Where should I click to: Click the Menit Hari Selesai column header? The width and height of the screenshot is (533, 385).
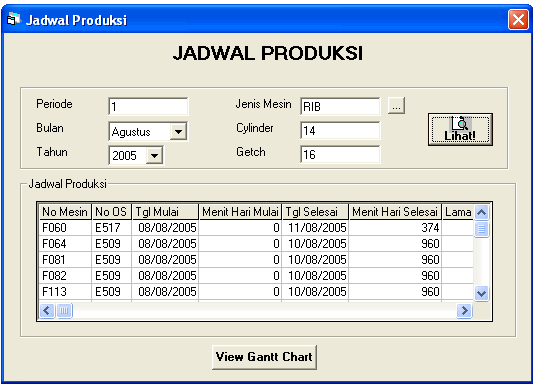click(x=395, y=212)
